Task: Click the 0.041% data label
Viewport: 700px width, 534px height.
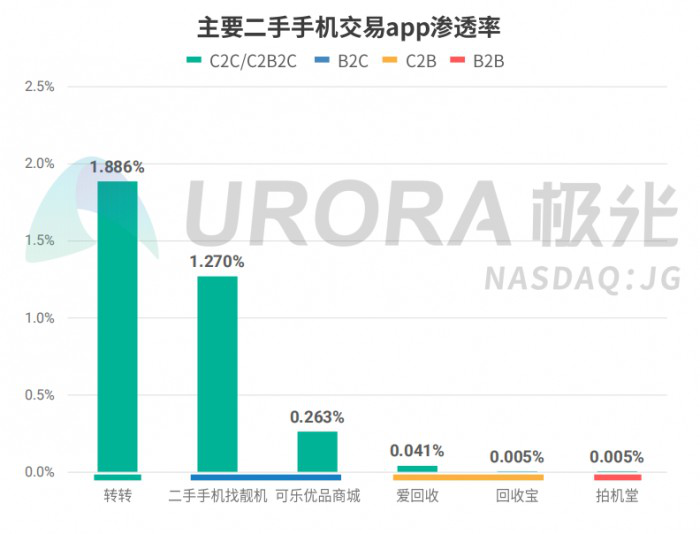Action: click(x=417, y=451)
